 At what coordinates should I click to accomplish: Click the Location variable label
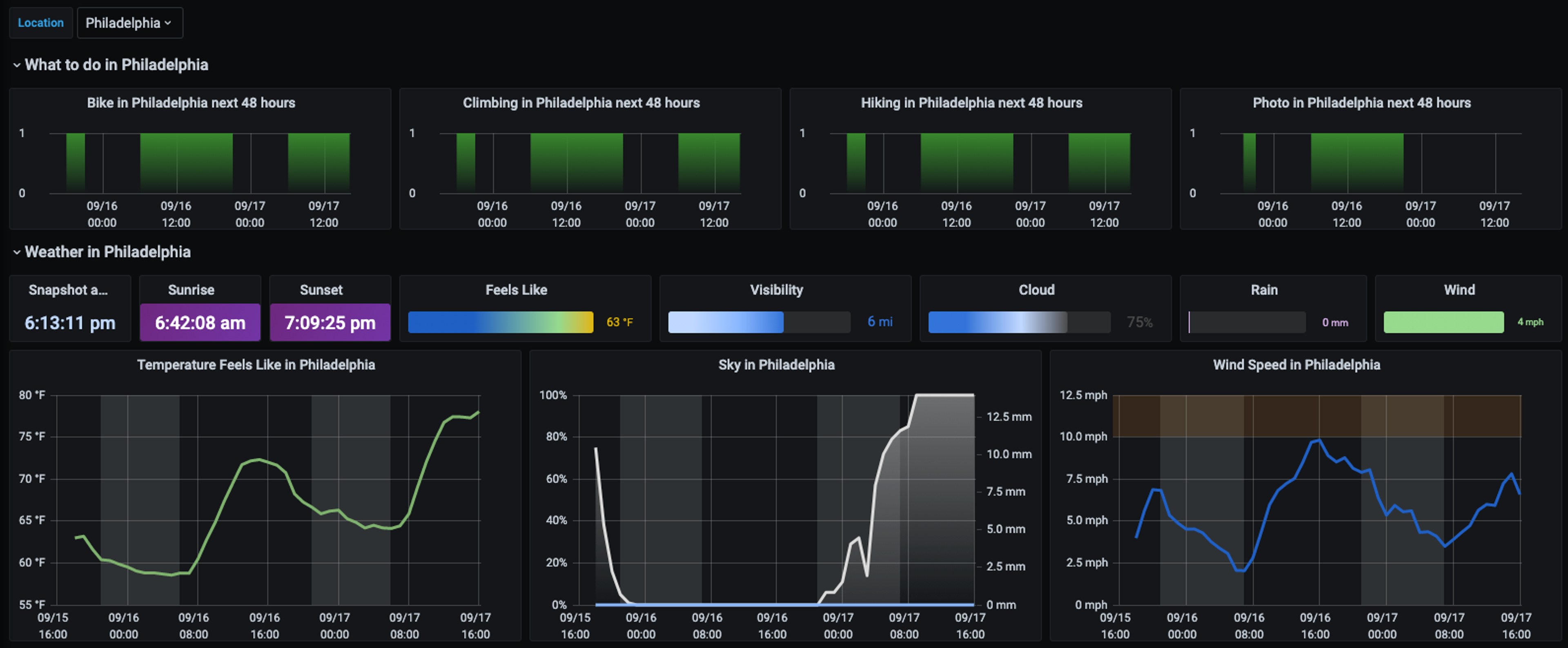point(41,23)
